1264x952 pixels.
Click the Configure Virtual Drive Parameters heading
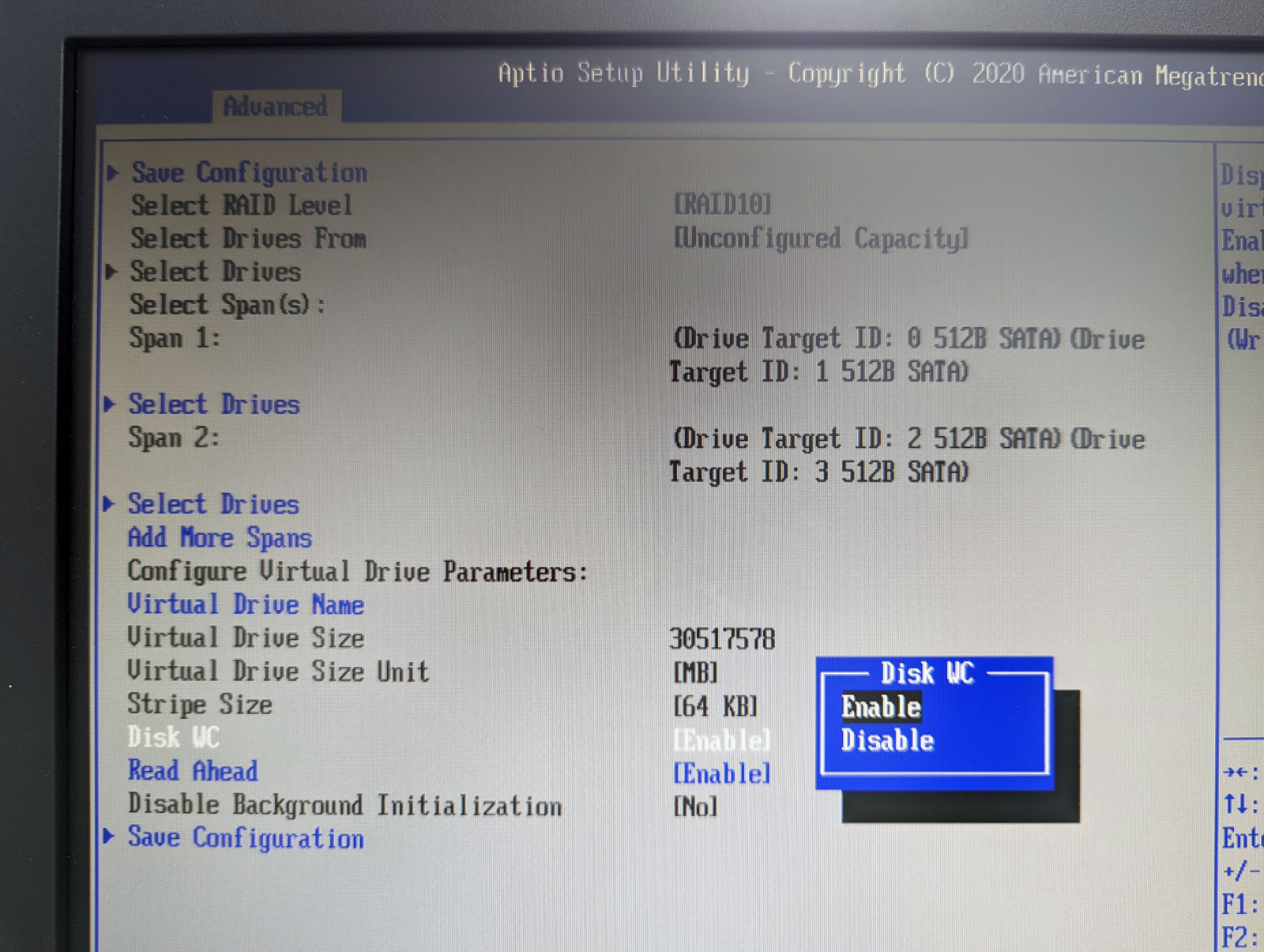358,571
